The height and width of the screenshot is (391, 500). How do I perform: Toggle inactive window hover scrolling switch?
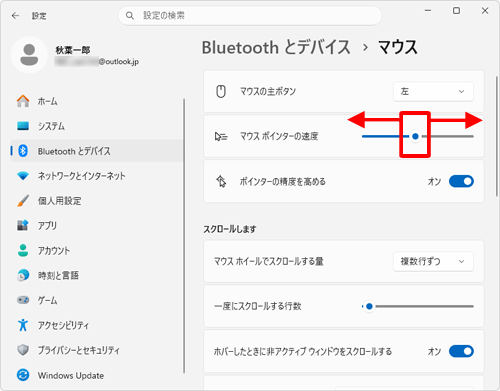(461, 351)
